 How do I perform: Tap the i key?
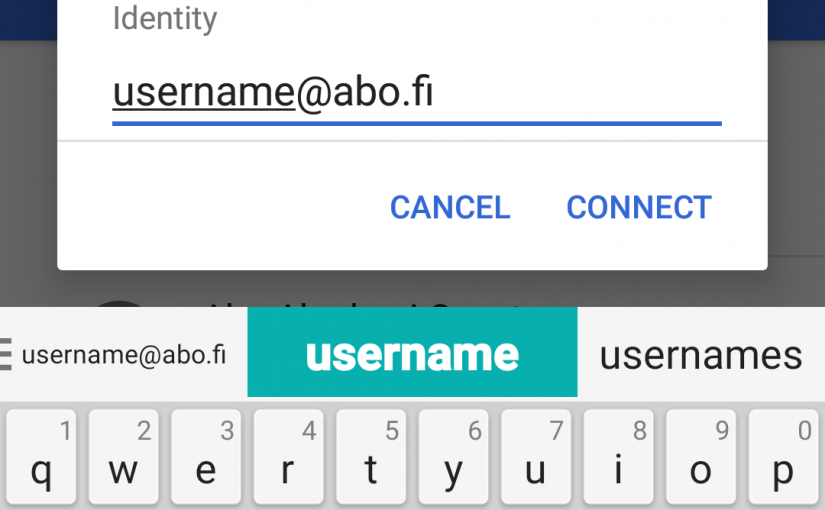click(x=618, y=457)
